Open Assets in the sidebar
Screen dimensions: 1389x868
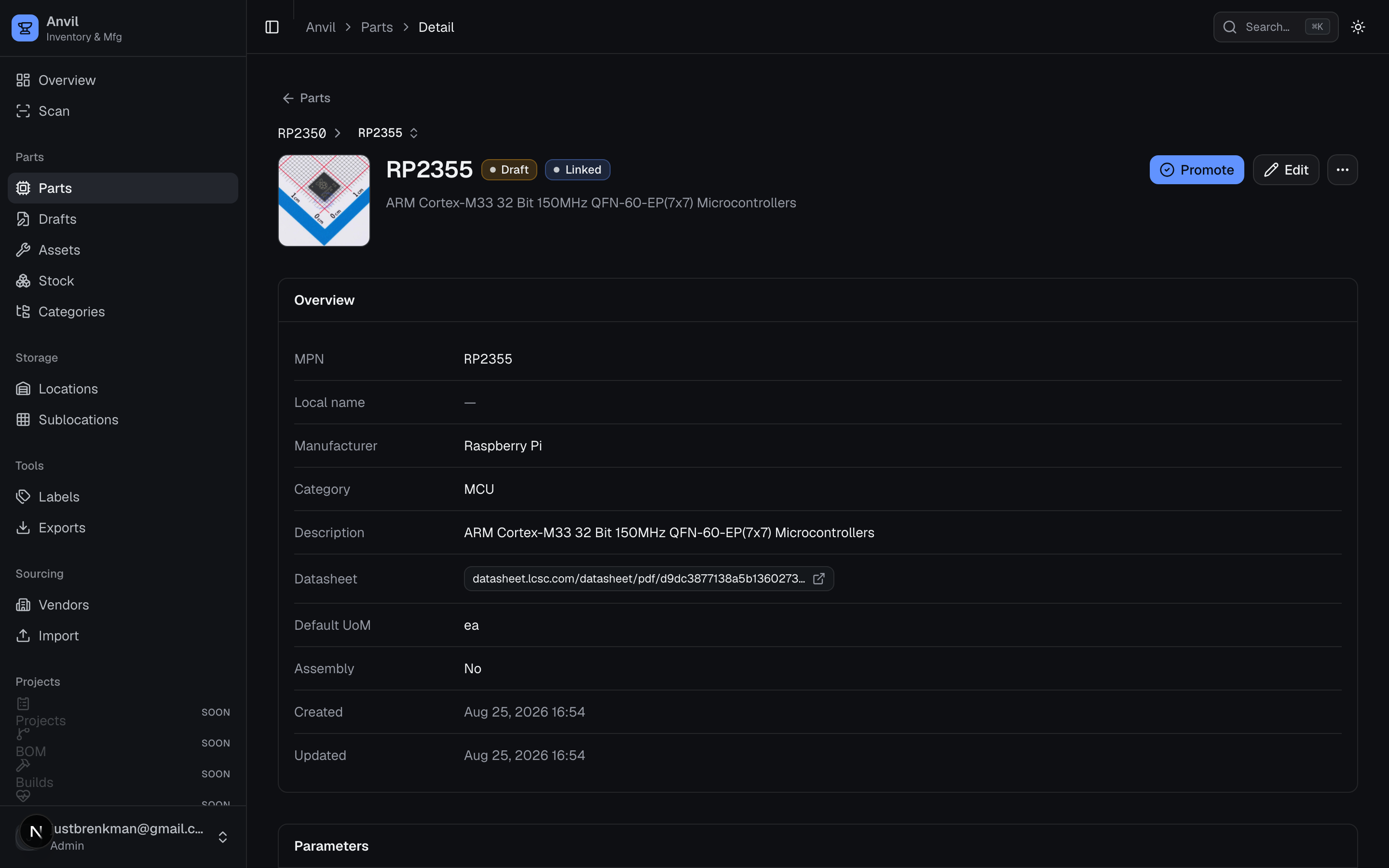(123, 250)
